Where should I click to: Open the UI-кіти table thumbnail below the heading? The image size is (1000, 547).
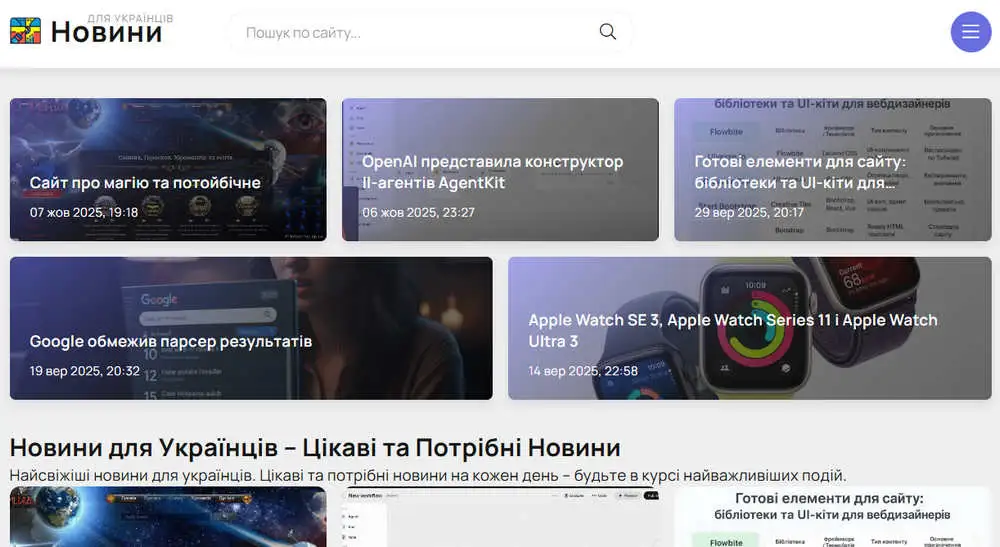(x=832, y=517)
